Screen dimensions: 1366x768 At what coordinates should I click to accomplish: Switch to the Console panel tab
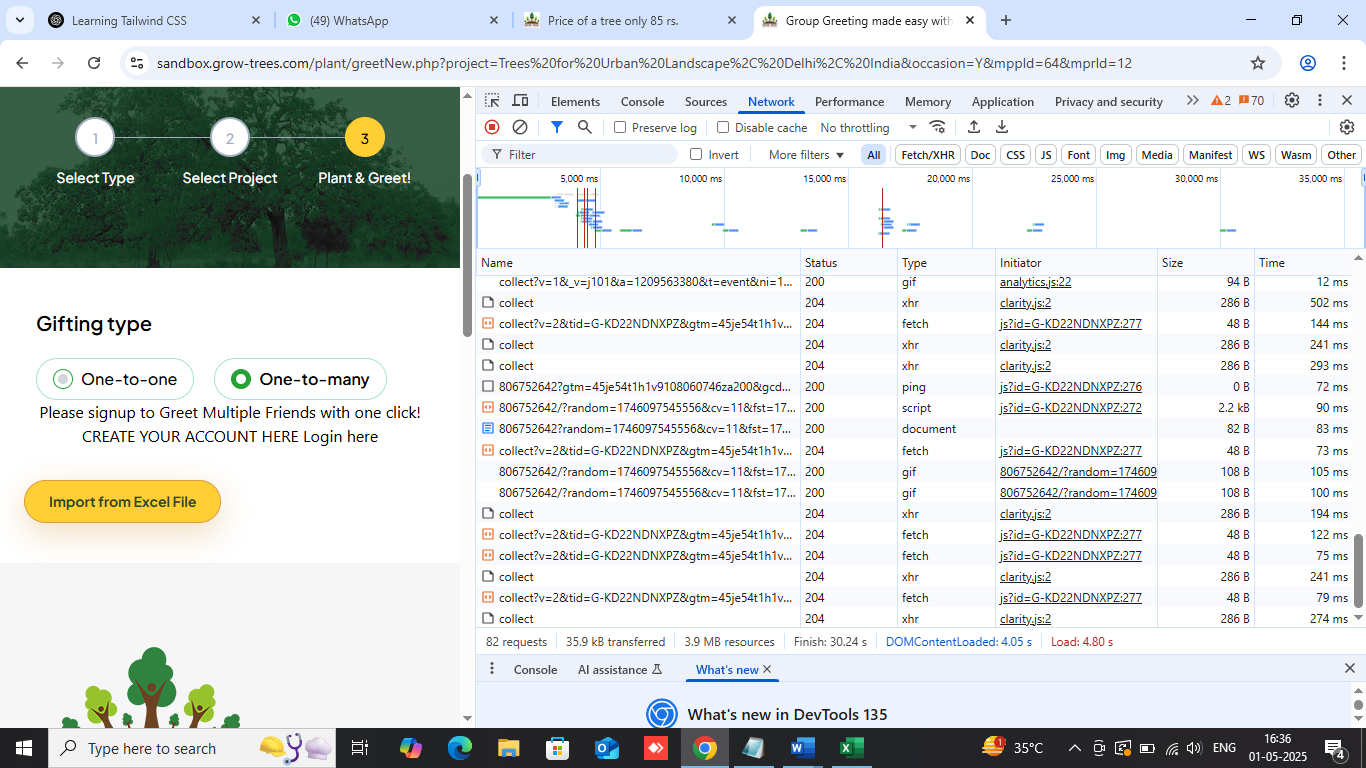[x=642, y=102]
